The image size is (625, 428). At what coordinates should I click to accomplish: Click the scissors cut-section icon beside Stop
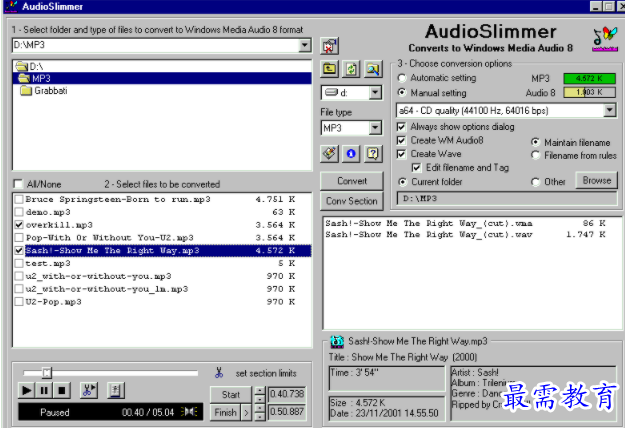(87, 390)
